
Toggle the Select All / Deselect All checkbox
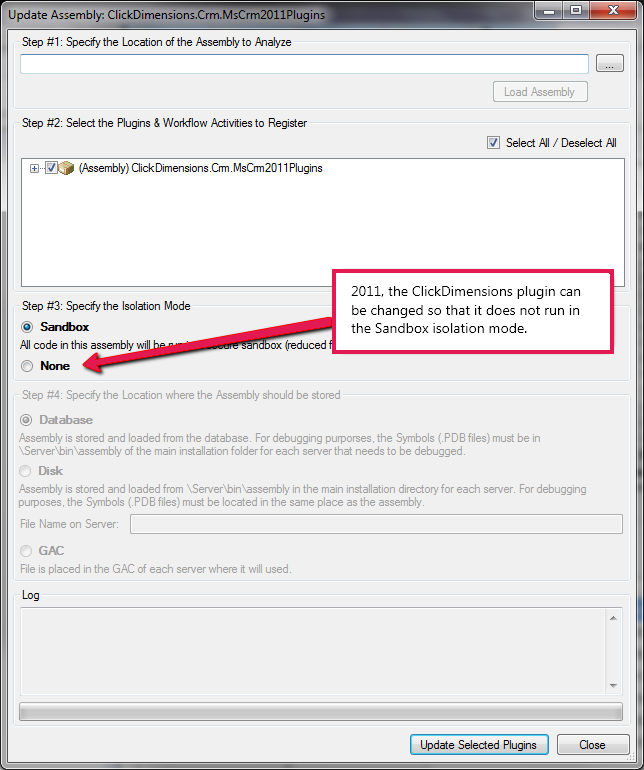point(493,143)
